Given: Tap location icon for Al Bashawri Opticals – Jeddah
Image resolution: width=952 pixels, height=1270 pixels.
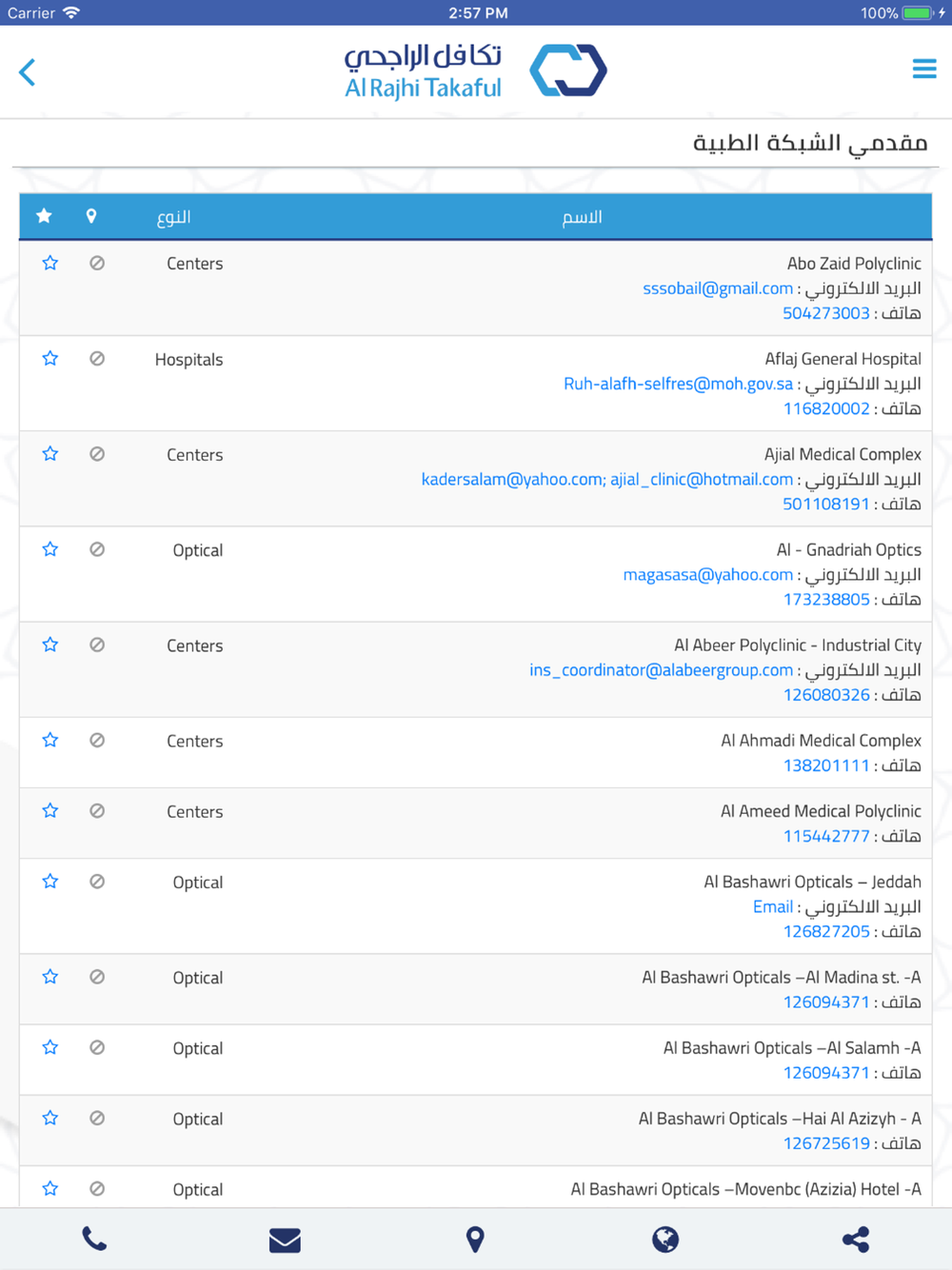Looking at the screenshot, I should (x=97, y=881).
